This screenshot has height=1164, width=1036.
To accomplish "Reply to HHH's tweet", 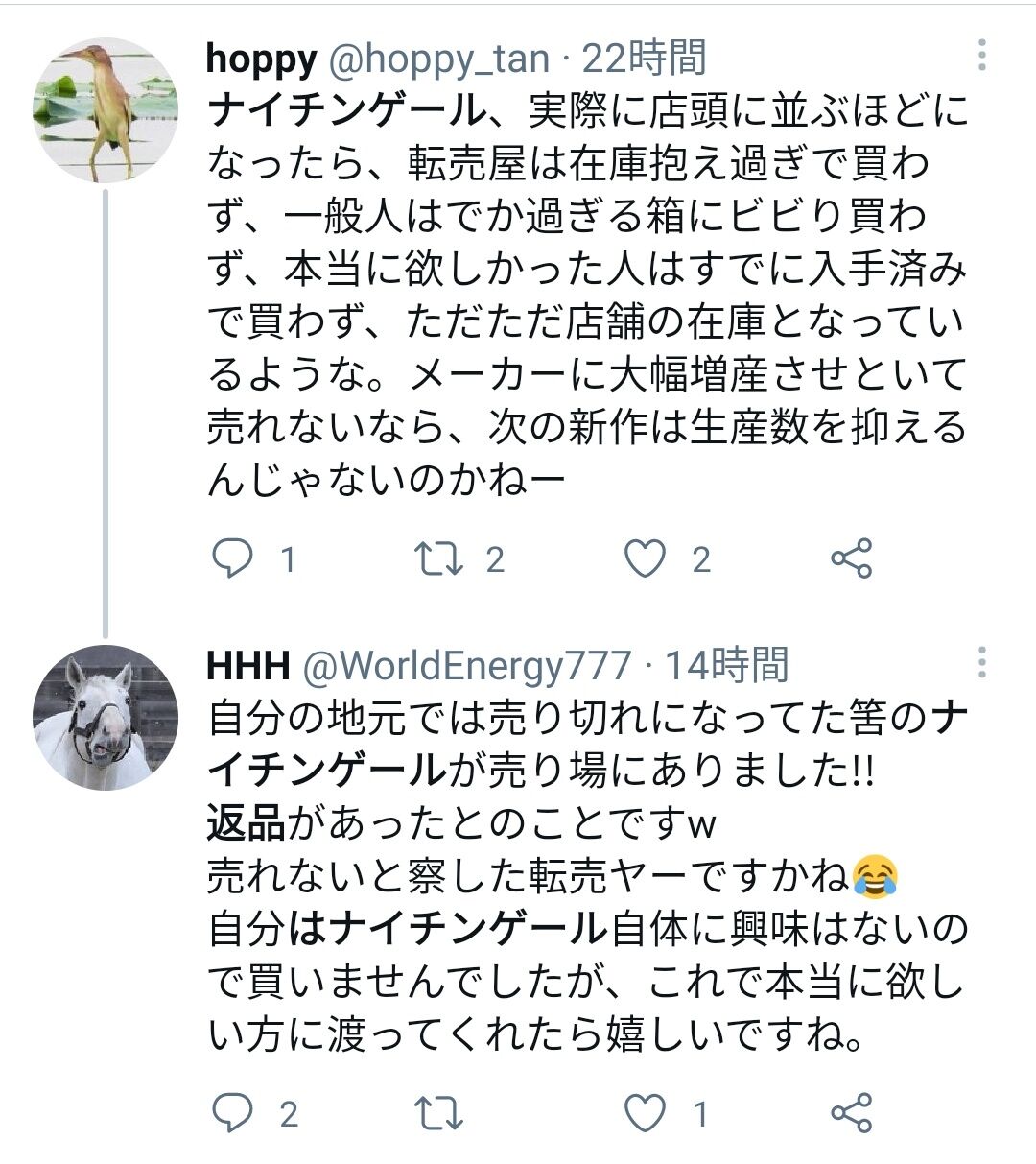I will pos(232,1113).
